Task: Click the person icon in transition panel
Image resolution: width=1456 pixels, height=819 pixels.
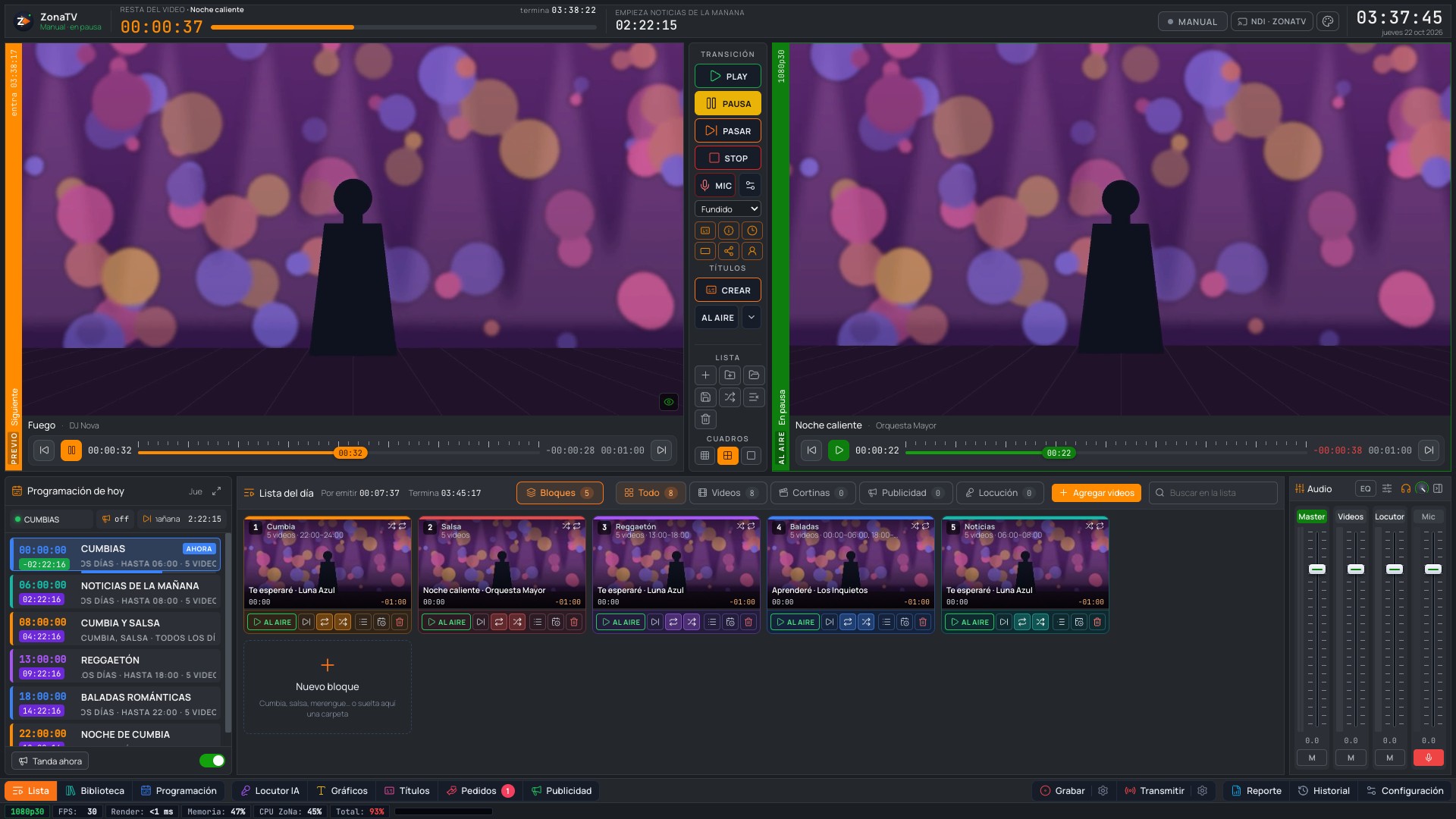Action: pyautogui.click(x=752, y=251)
